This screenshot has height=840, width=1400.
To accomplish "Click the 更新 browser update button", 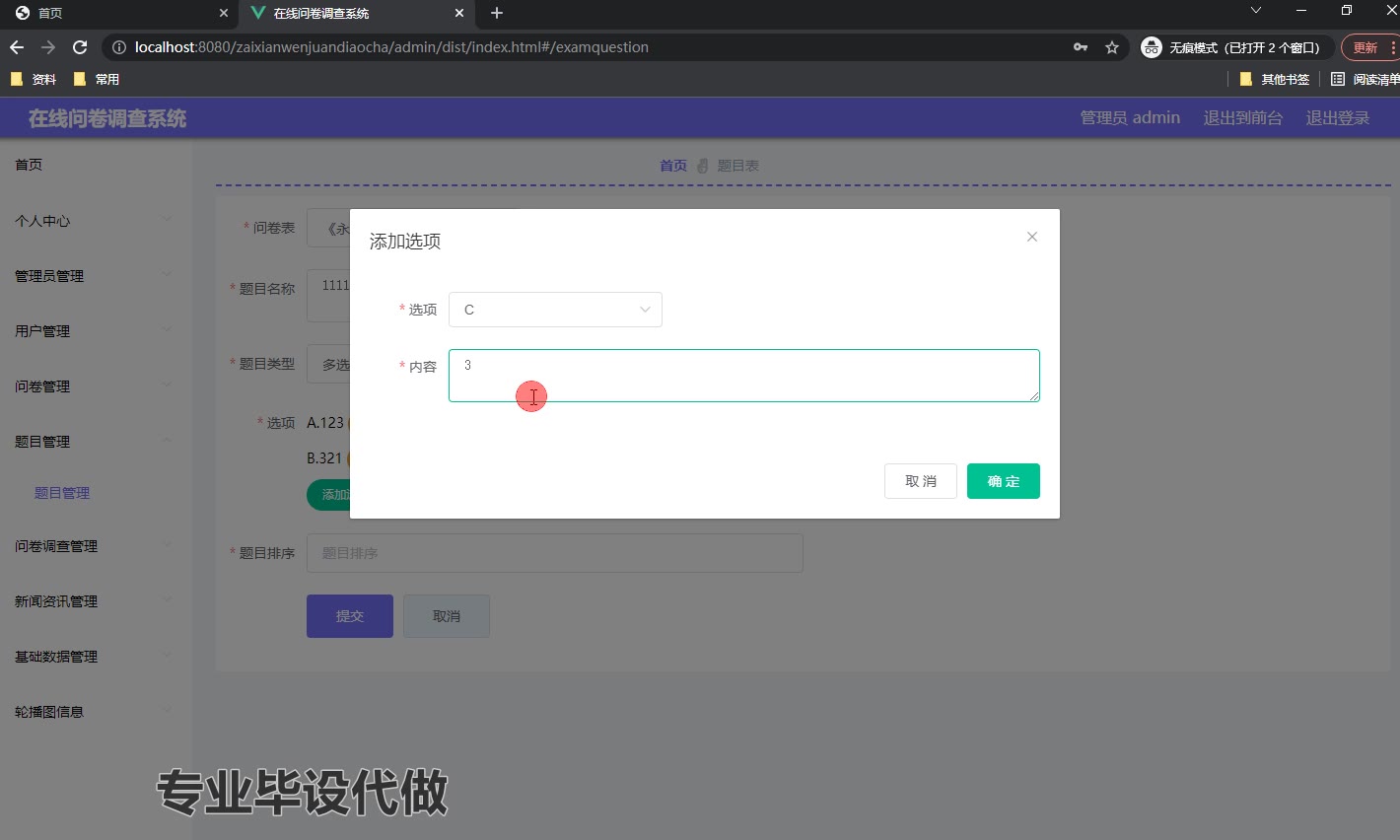I will (1368, 47).
